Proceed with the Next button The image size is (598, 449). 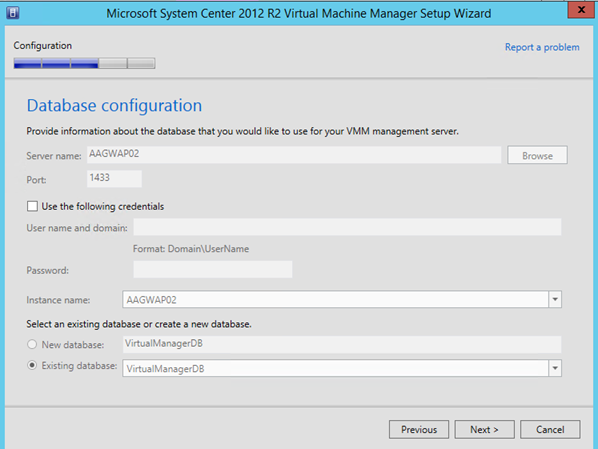pos(484,430)
